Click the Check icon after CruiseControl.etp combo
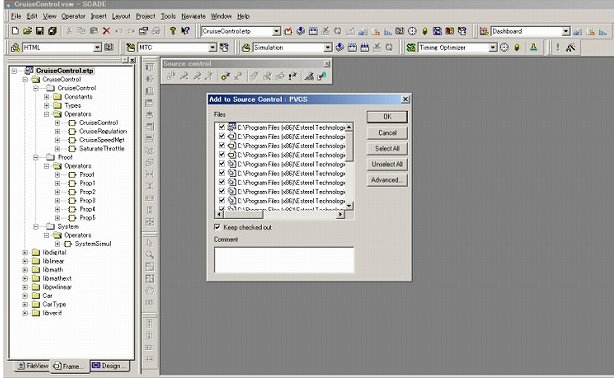Viewport: 614px width, 378px height. 288,31
